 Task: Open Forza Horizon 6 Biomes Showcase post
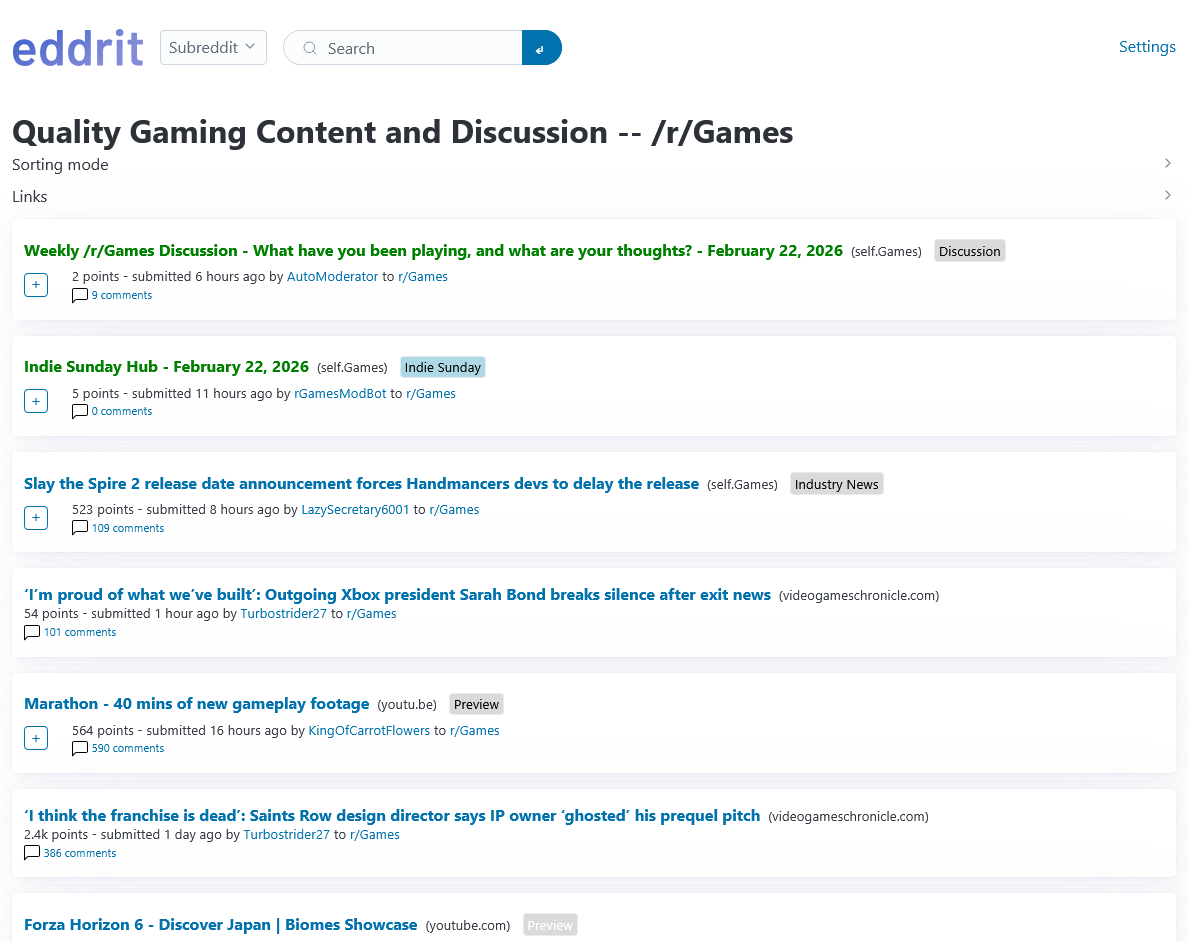coord(220,925)
